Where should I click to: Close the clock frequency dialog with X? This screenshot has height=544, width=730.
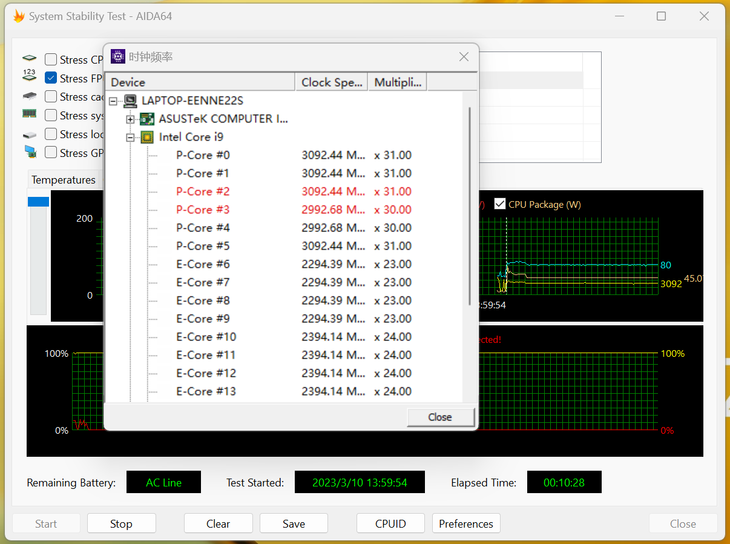[x=464, y=57]
